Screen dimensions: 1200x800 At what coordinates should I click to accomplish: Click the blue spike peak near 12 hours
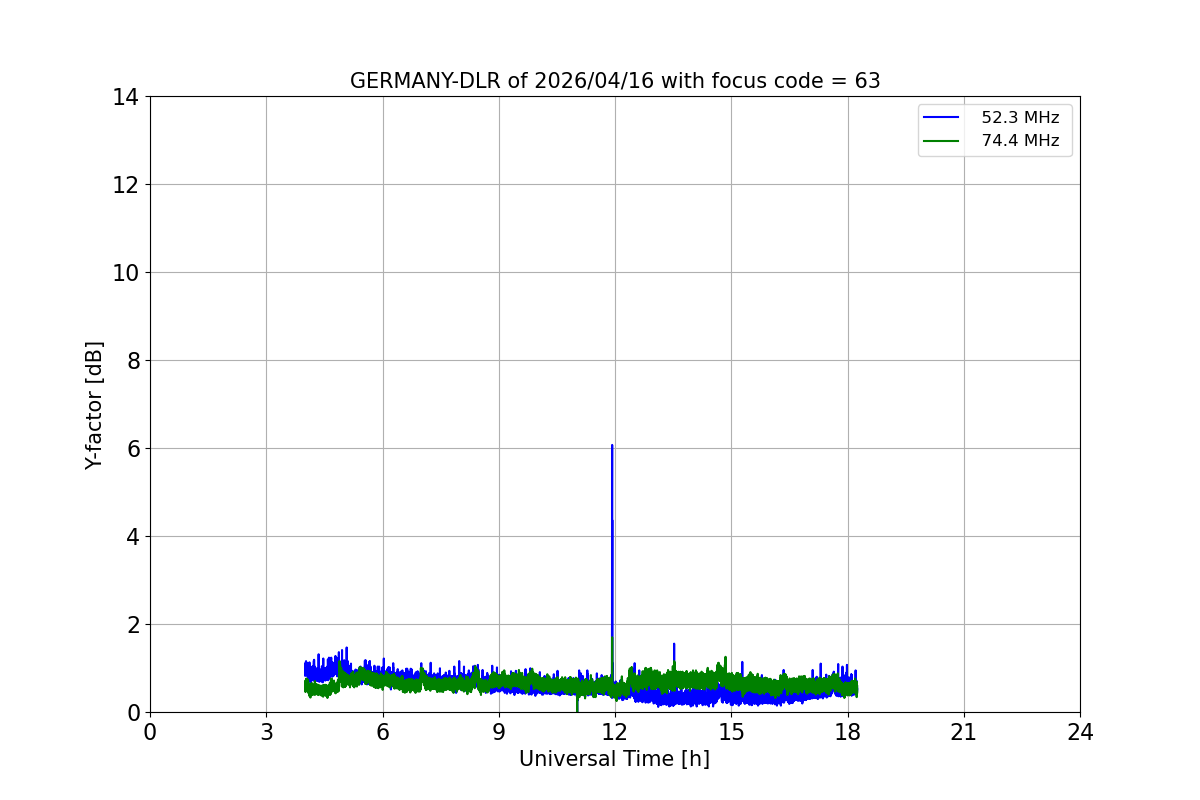coord(612,446)
